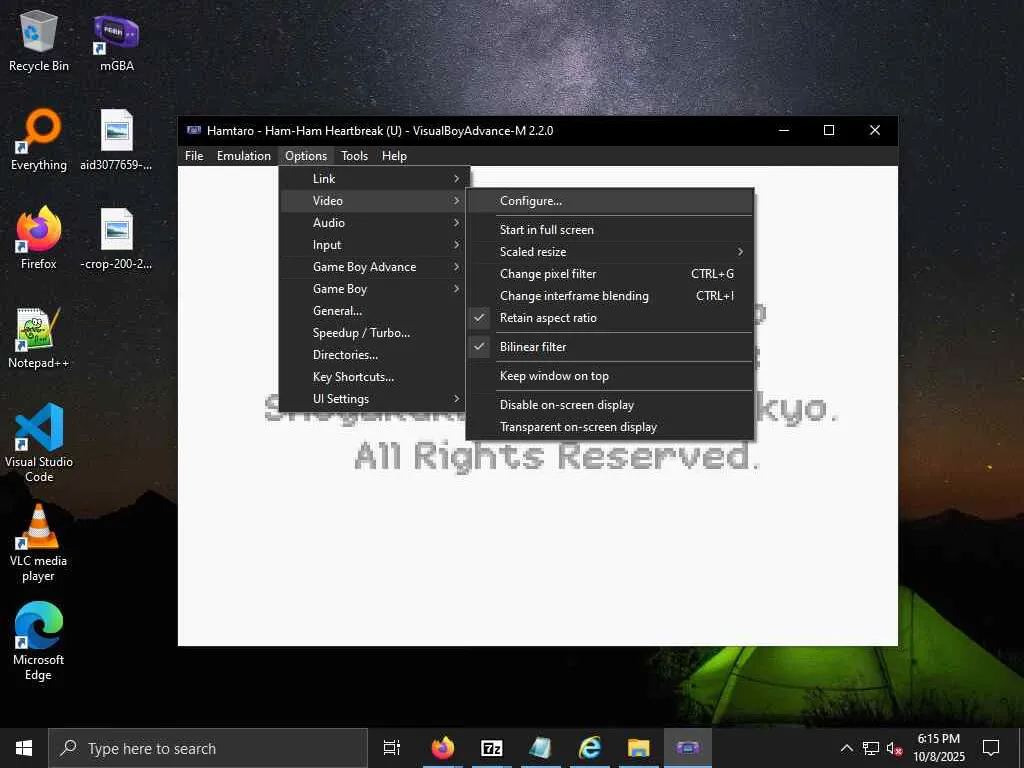
Task: Open the Emulation menu
Action: (x=244, y=156)
